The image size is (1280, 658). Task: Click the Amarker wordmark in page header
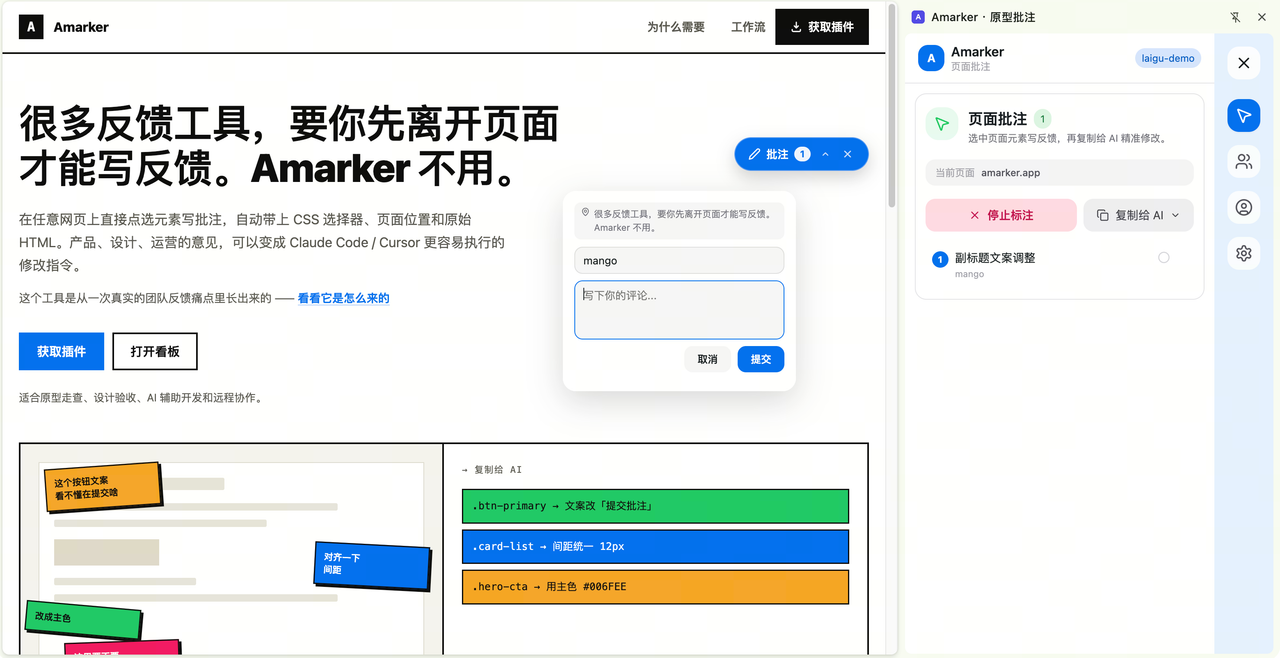81,27
